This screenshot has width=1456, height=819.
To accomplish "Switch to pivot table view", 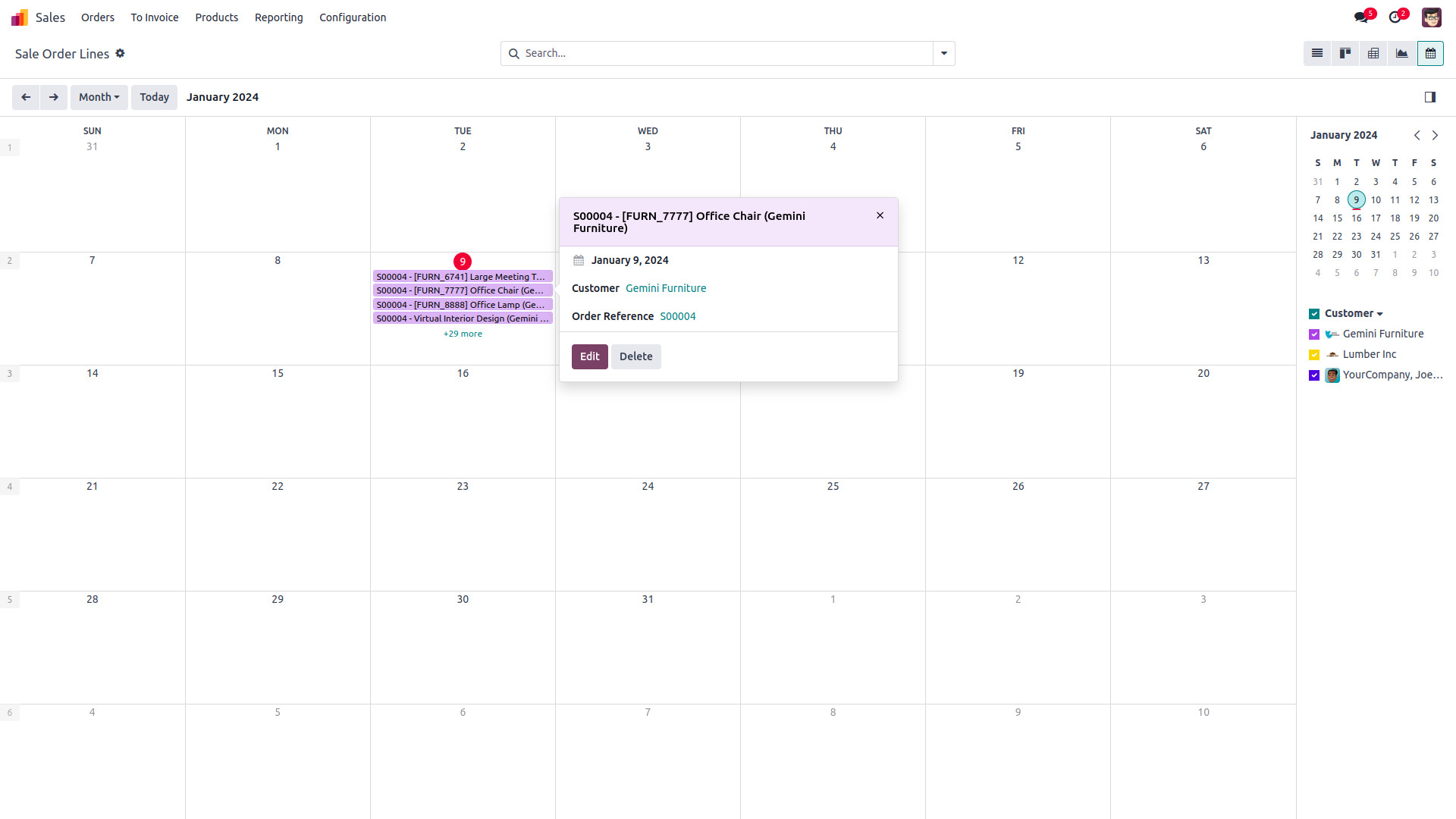I will tap(1373, 53).
